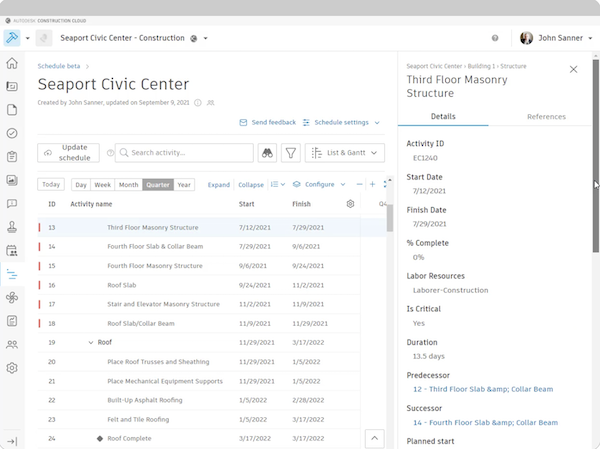
Task: Click the Activity name column header
Action: (x=91, y=204)
